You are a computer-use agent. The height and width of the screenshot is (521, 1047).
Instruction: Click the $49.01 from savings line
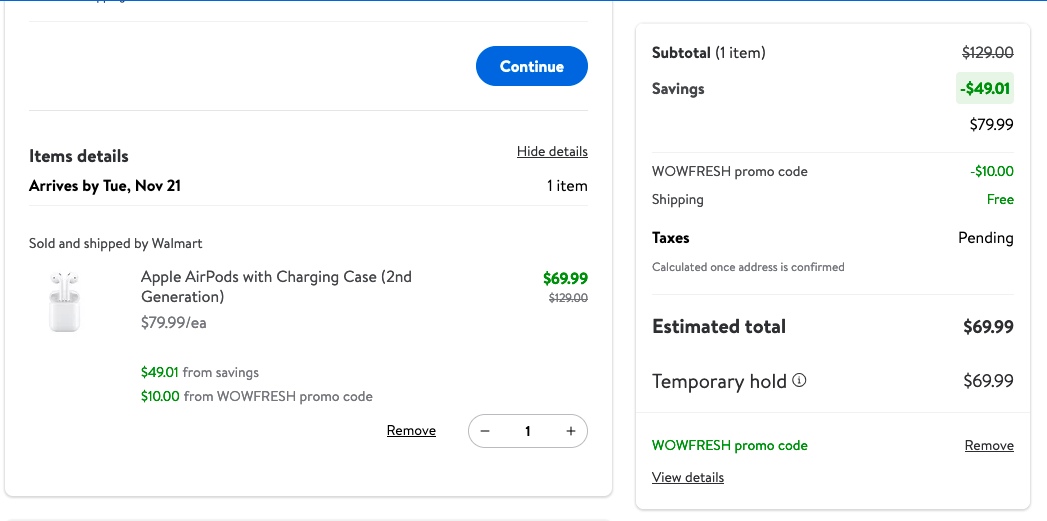[200, 372]
